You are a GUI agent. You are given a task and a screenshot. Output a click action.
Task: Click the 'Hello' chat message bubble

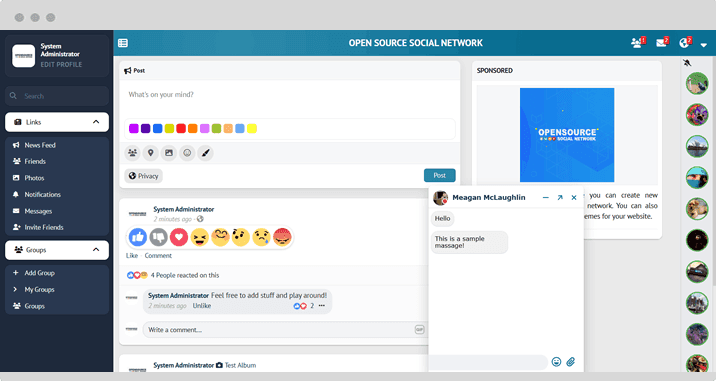(x=442, y=218)
